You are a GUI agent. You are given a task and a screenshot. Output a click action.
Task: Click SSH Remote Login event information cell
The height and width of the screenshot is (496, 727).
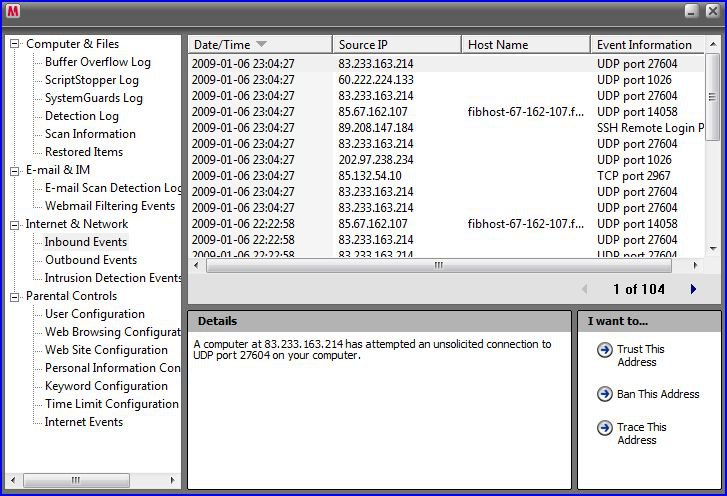point(650,128)
